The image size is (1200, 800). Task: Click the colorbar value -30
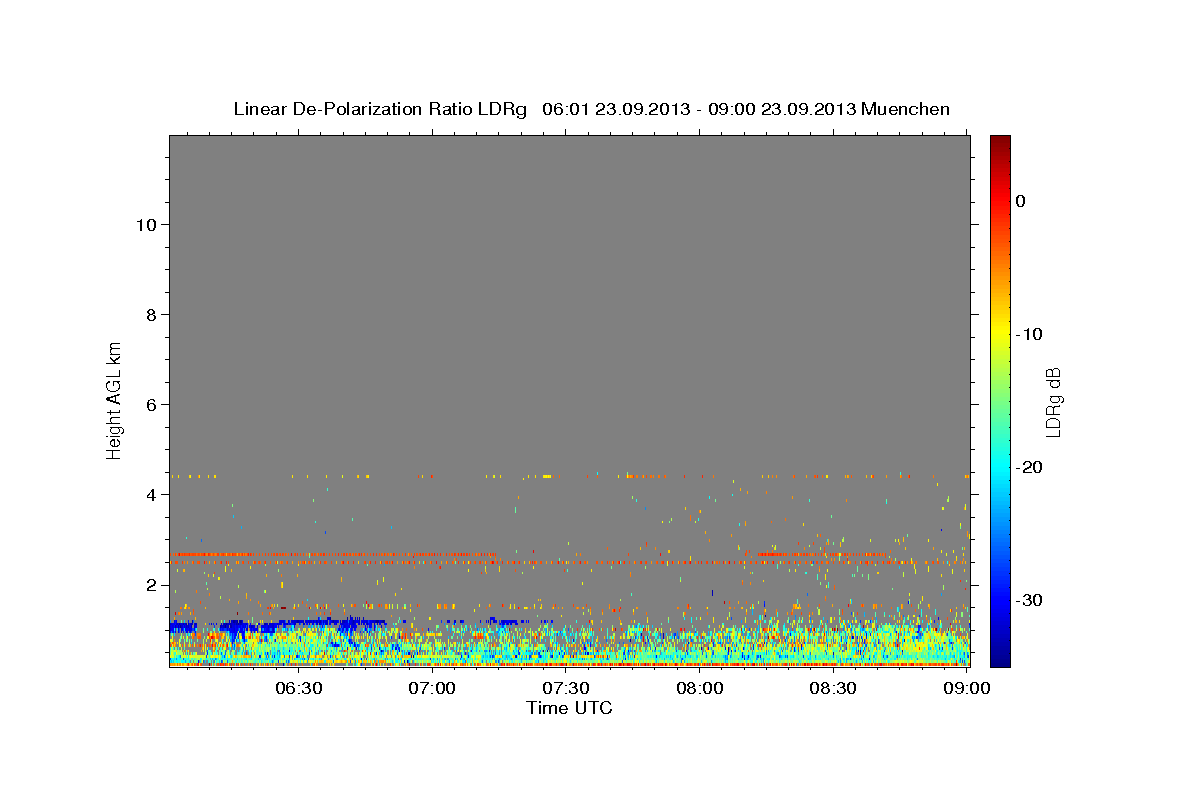point(1030,600)
